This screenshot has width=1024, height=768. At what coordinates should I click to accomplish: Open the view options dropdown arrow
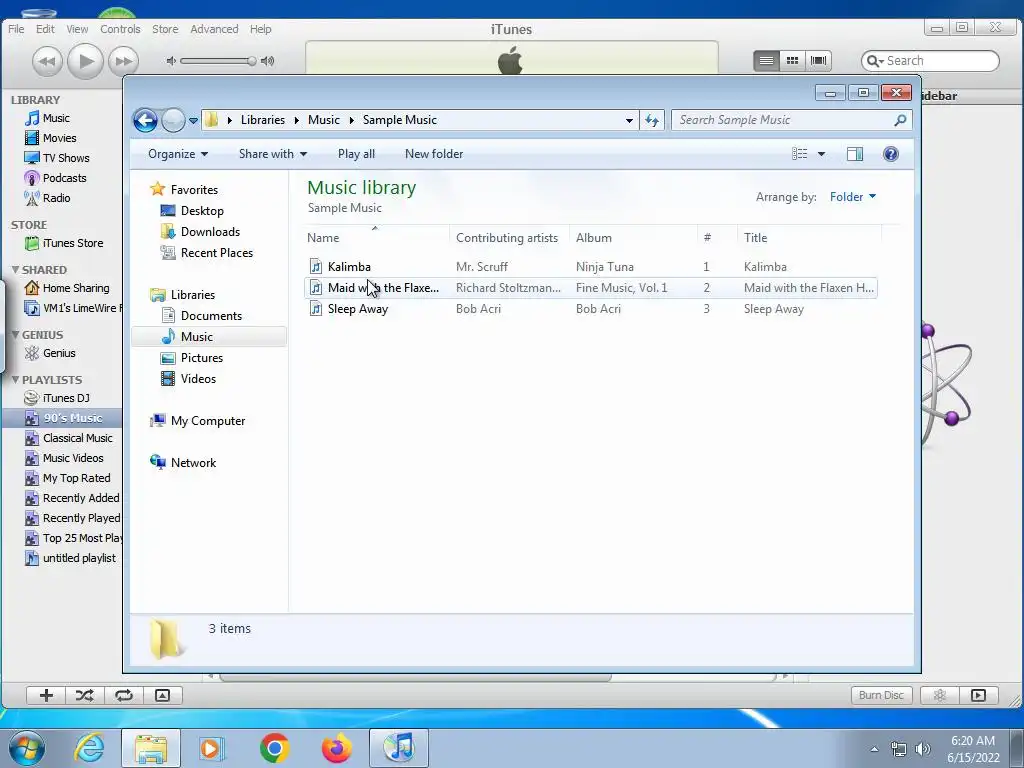[x=822, y=154]
